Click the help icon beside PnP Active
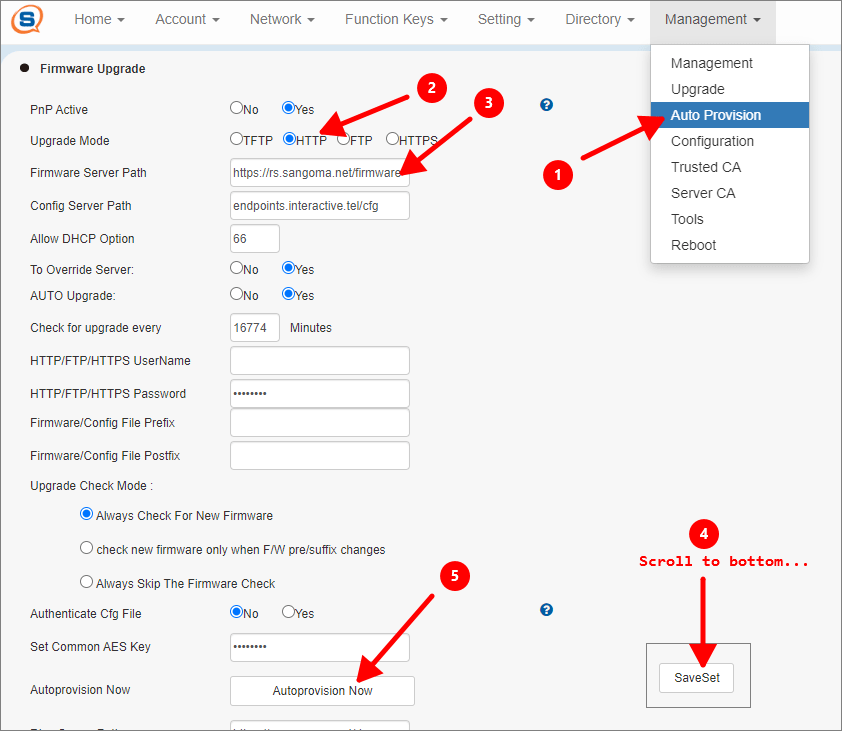The image size is (842, 731). (546, 104)
